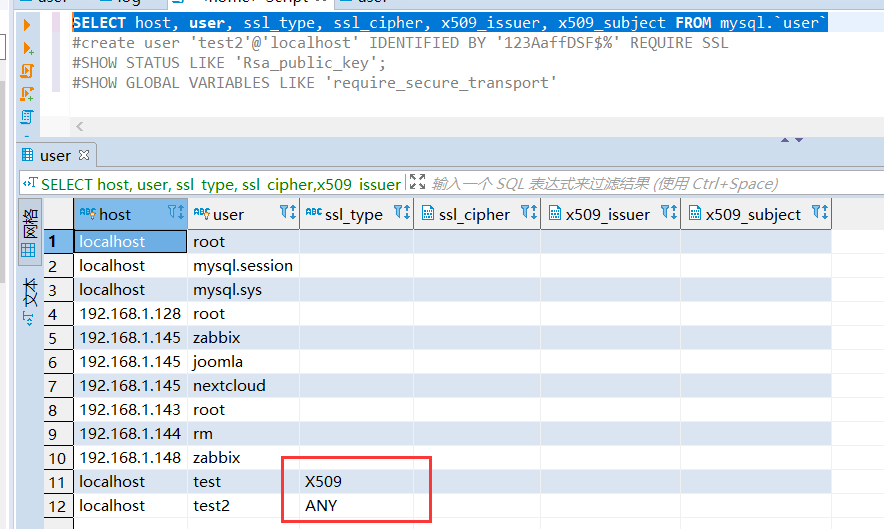Image resolution: width=884 pixels, height=529 pixels.
Task: Open filter/sort on x509_subject column header
Action: coord(819,213)
